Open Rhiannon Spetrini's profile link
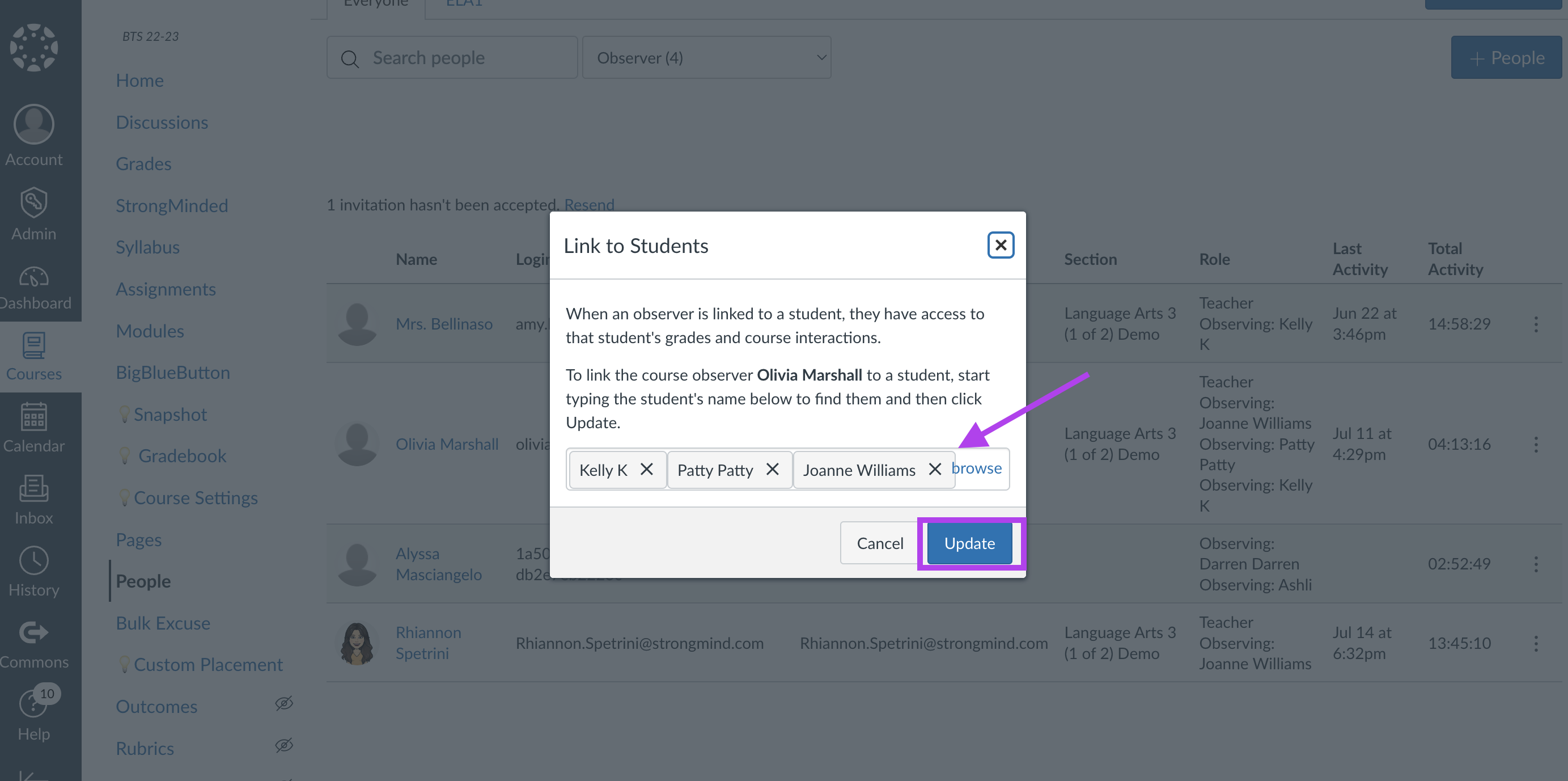The height and width of the screenshot is (781, 1568). pyautogui.click(x=428, y=643)
